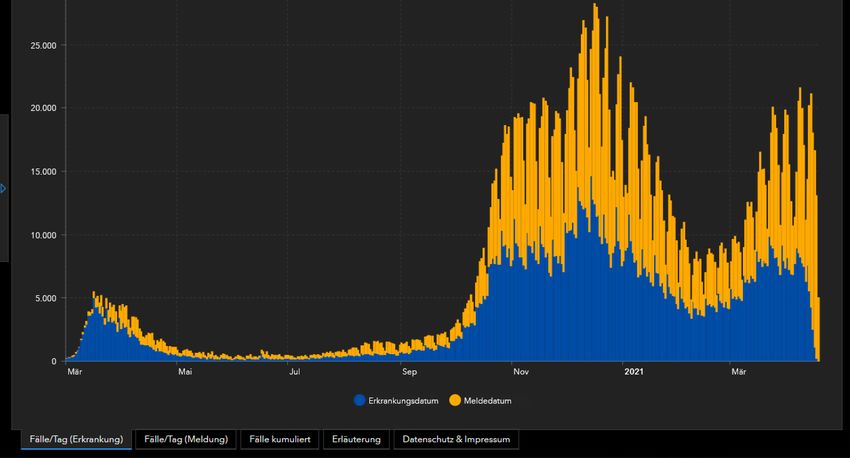850x458 pixels.
Task: Select the Jul label on the time axis
Action: (x=295, y=372)
